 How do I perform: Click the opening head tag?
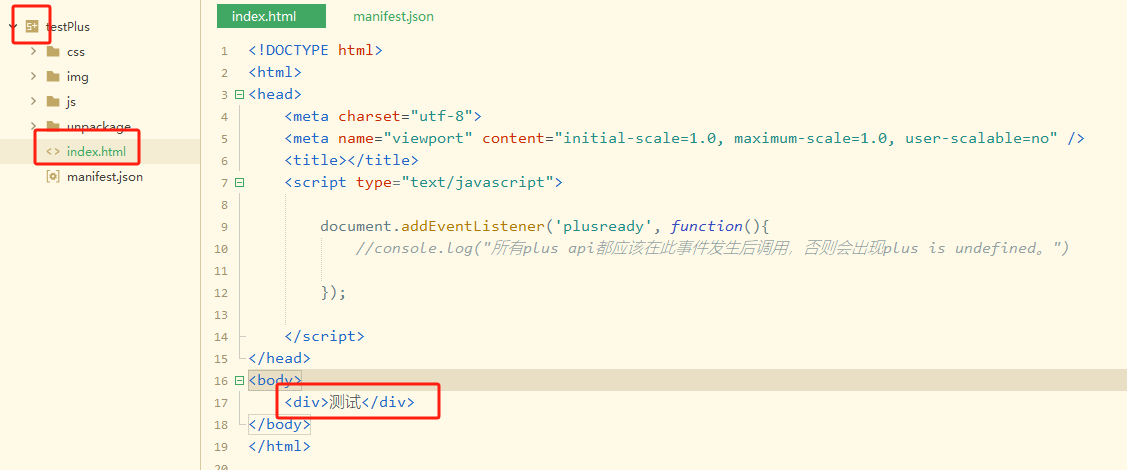(x=275, y=94)
